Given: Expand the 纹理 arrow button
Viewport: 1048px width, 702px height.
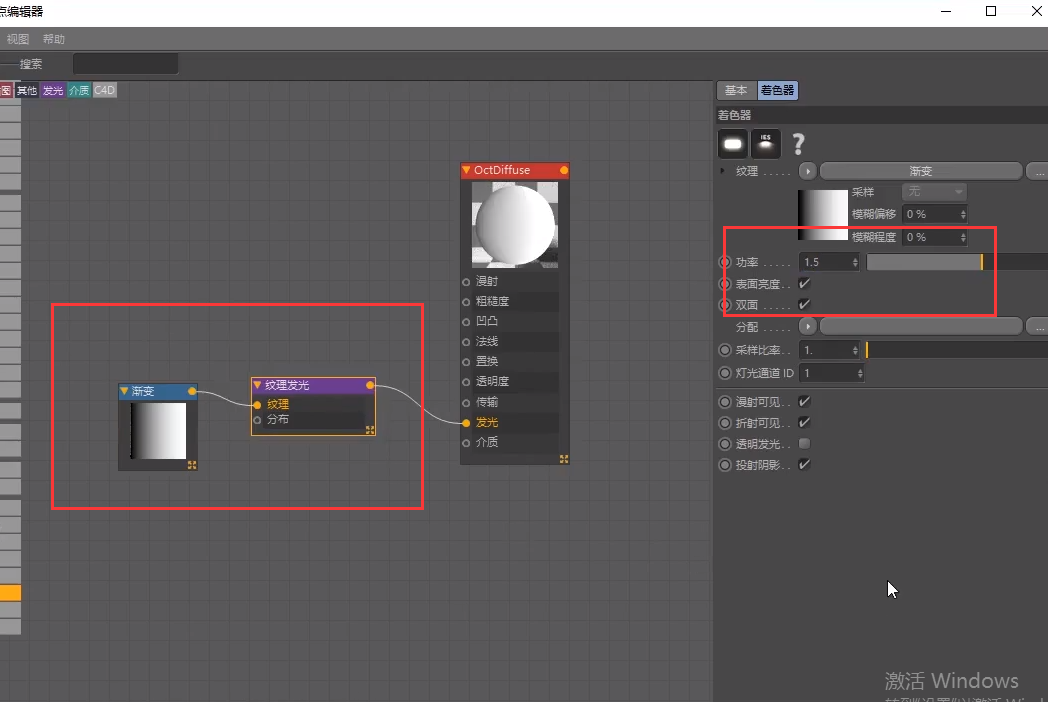Looking at the screenshot, I should tap(807, 171).
